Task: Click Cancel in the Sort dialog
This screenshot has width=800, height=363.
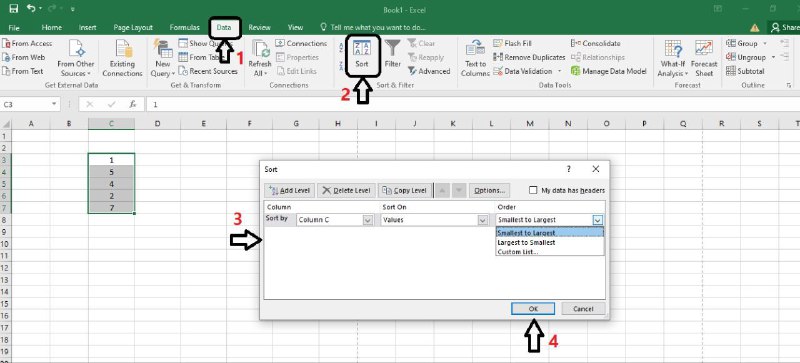Action: point(583,308)
